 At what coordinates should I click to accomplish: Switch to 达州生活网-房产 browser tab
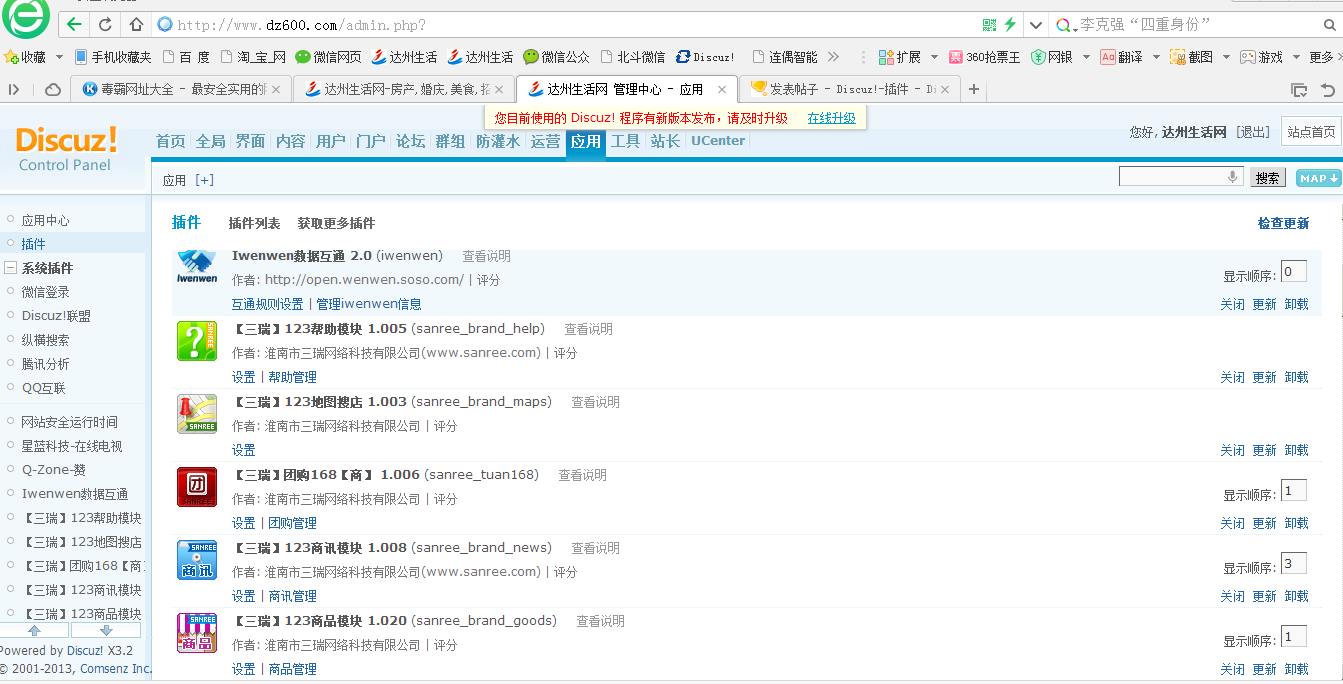pyautogui.click(x=404, y=89)
